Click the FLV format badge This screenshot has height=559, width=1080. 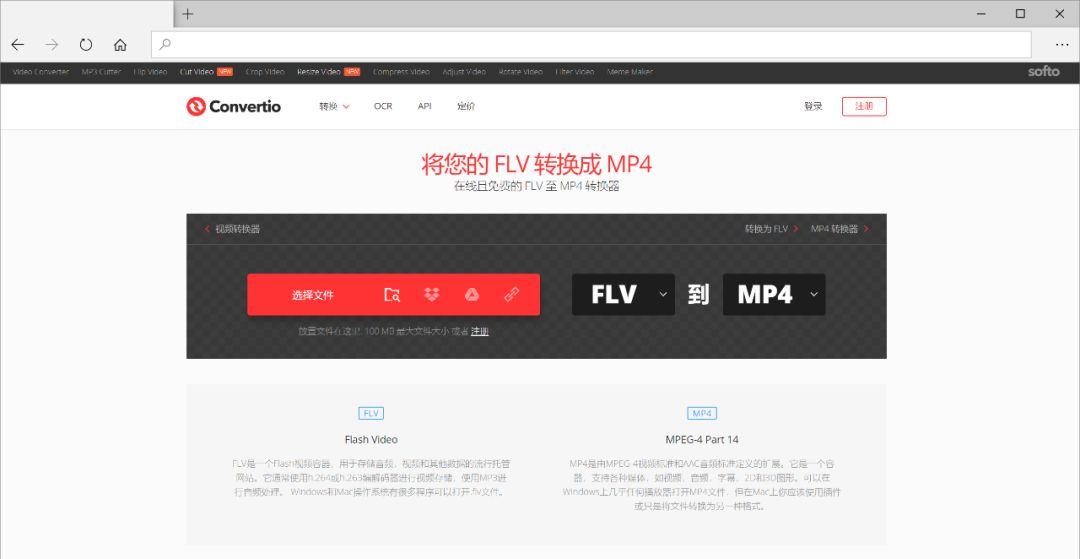371,413
